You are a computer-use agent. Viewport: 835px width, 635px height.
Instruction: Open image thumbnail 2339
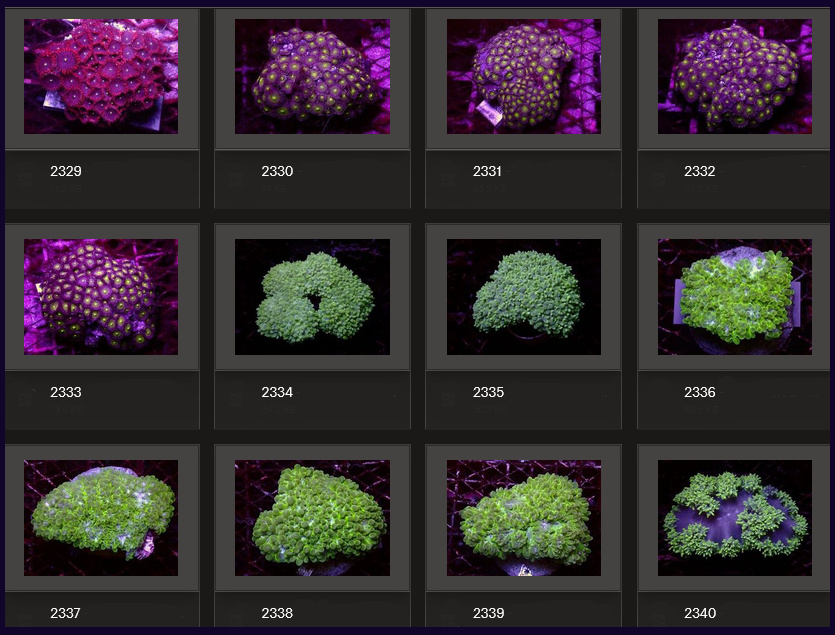coord(524,518)
